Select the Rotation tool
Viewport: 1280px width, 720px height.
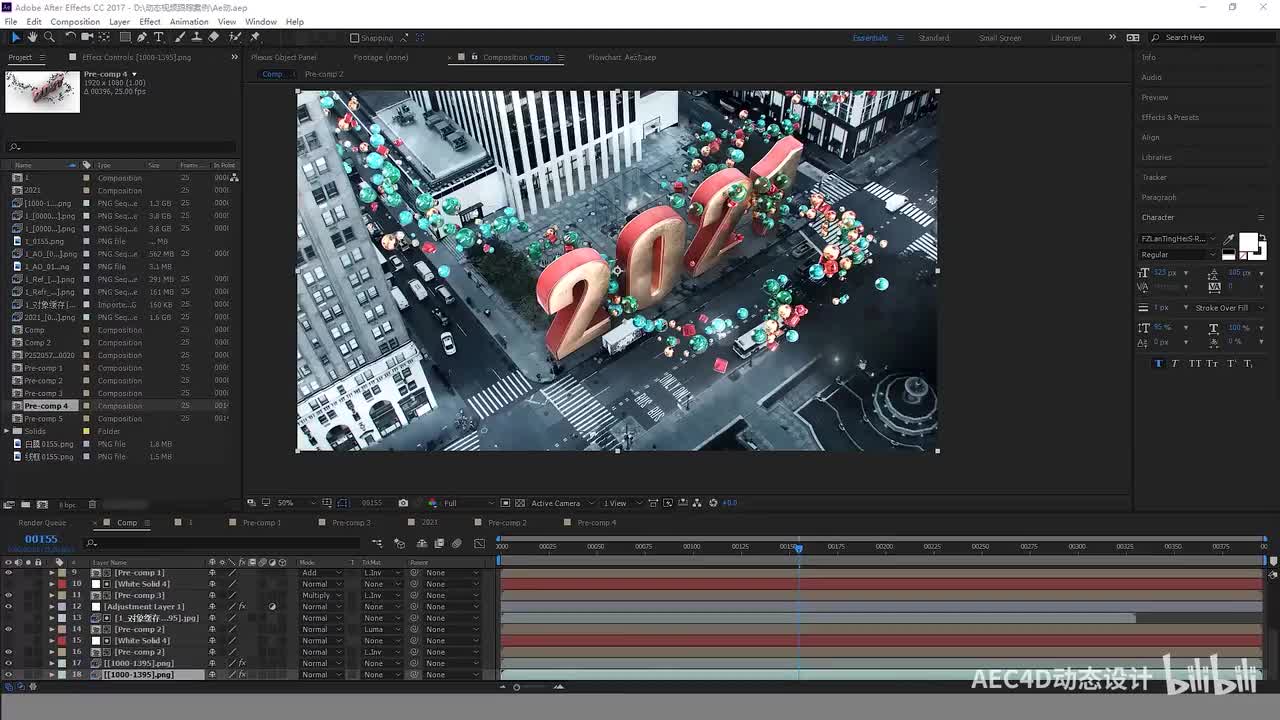(70, 37)
